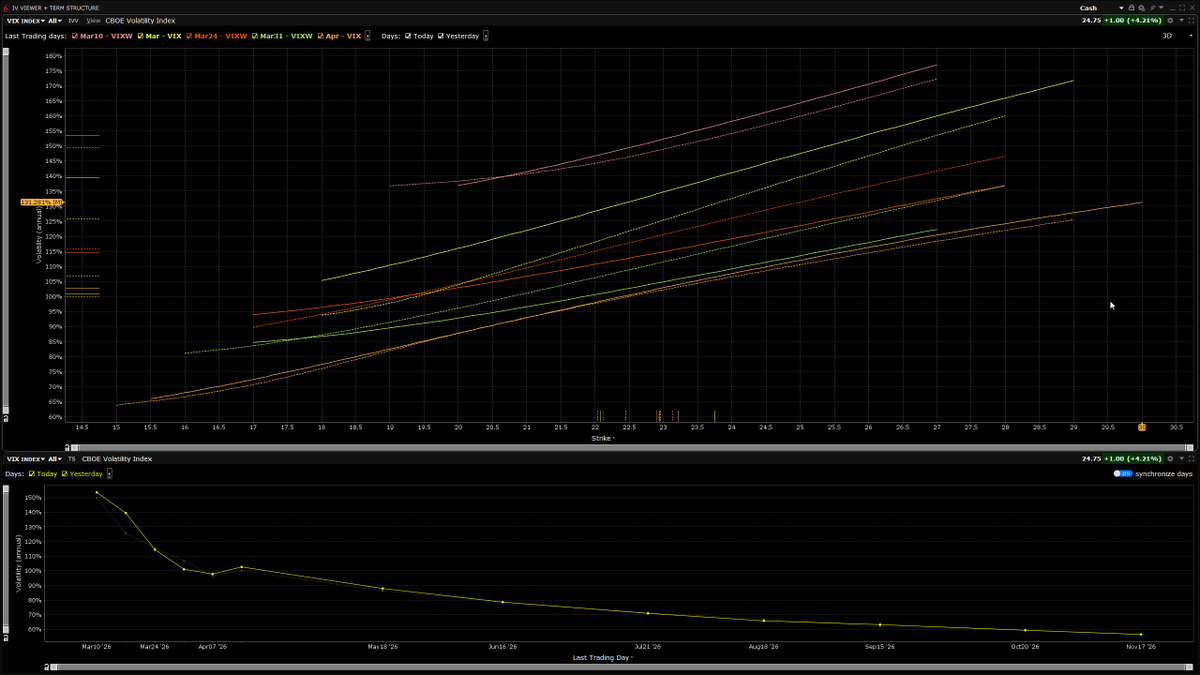
Task: Select the TS tab in bottom panel
Action: pos(72,458)
